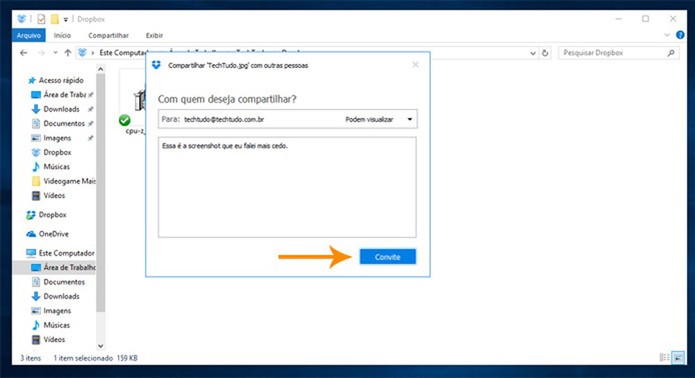Go up one folder level
Viewport: 695px width, 378px height.
pos(68,53)
